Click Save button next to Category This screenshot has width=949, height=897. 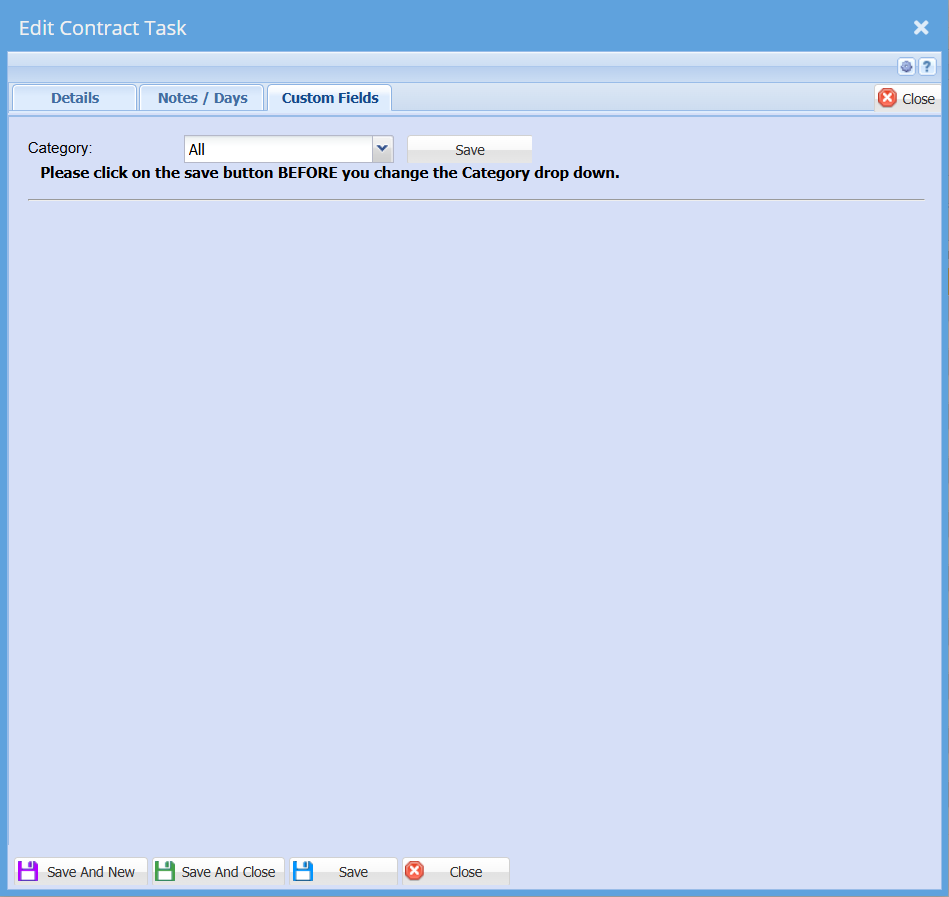470,150
